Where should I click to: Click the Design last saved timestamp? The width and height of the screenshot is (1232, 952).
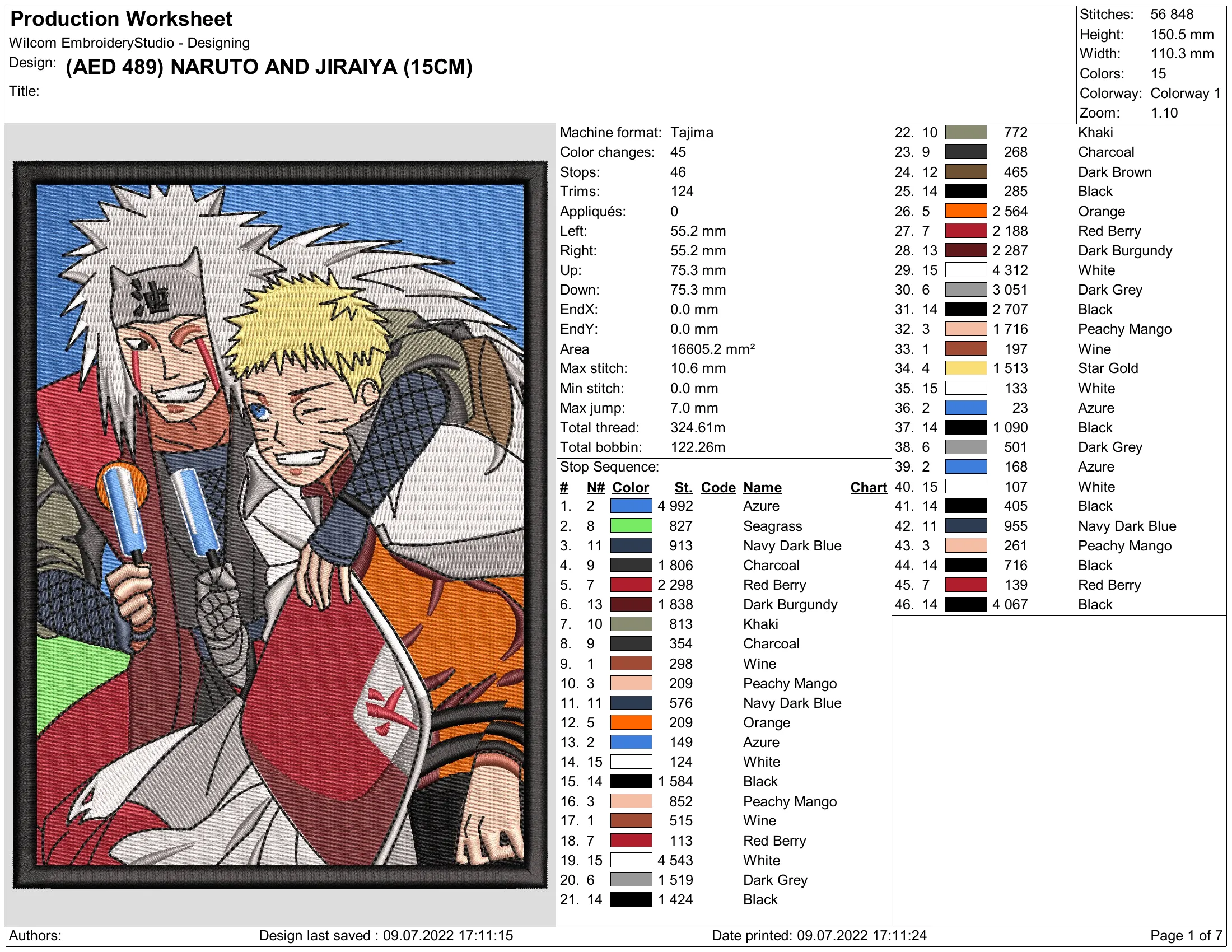tap(386, 936)
